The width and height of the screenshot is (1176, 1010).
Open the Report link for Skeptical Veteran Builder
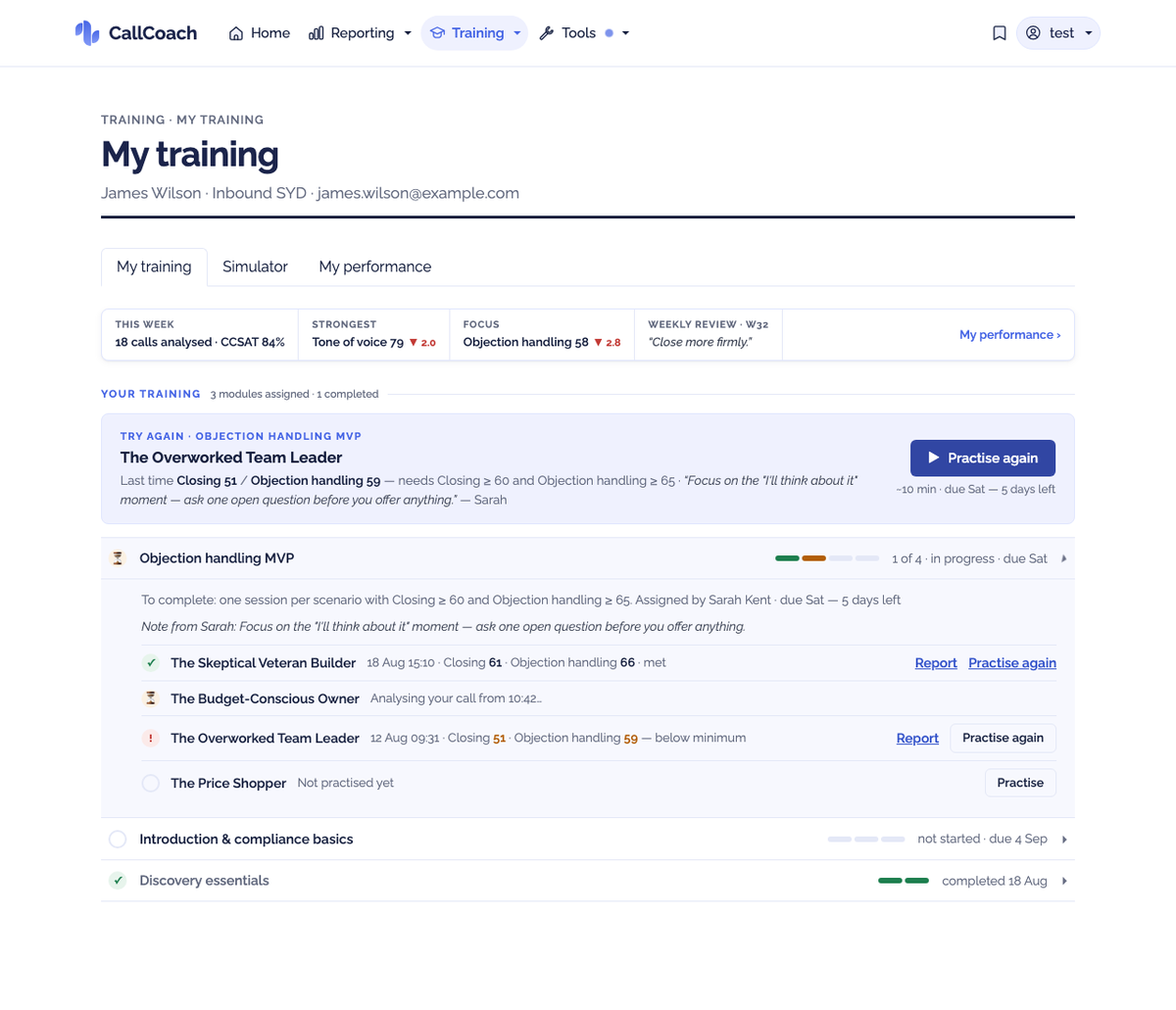(936, 663)
